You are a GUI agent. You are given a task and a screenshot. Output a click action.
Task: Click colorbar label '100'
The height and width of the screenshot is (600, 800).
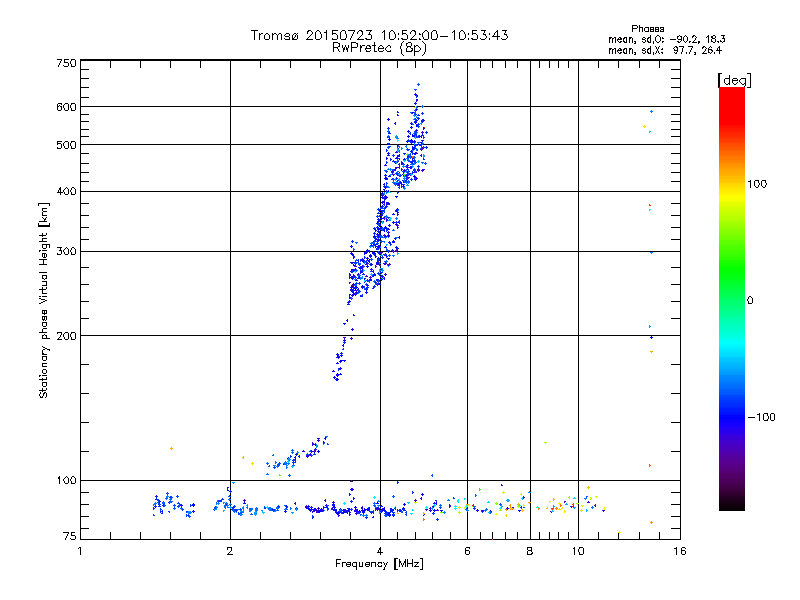click(x=757, y=184)
